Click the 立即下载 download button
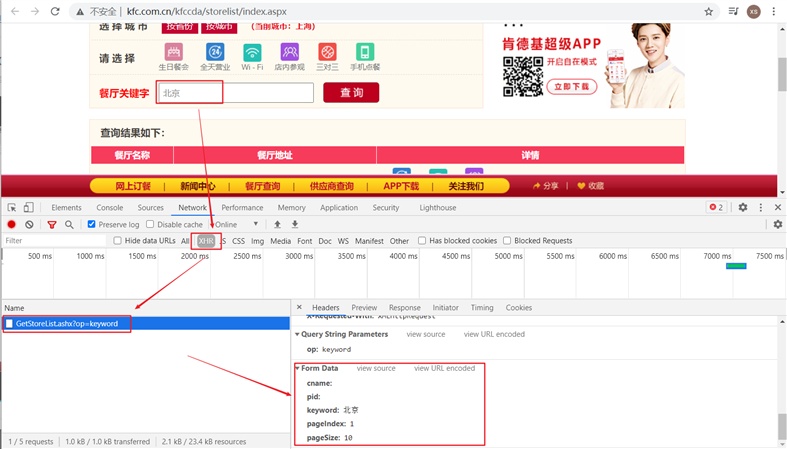The image size is (787, 449). point(572,86)
